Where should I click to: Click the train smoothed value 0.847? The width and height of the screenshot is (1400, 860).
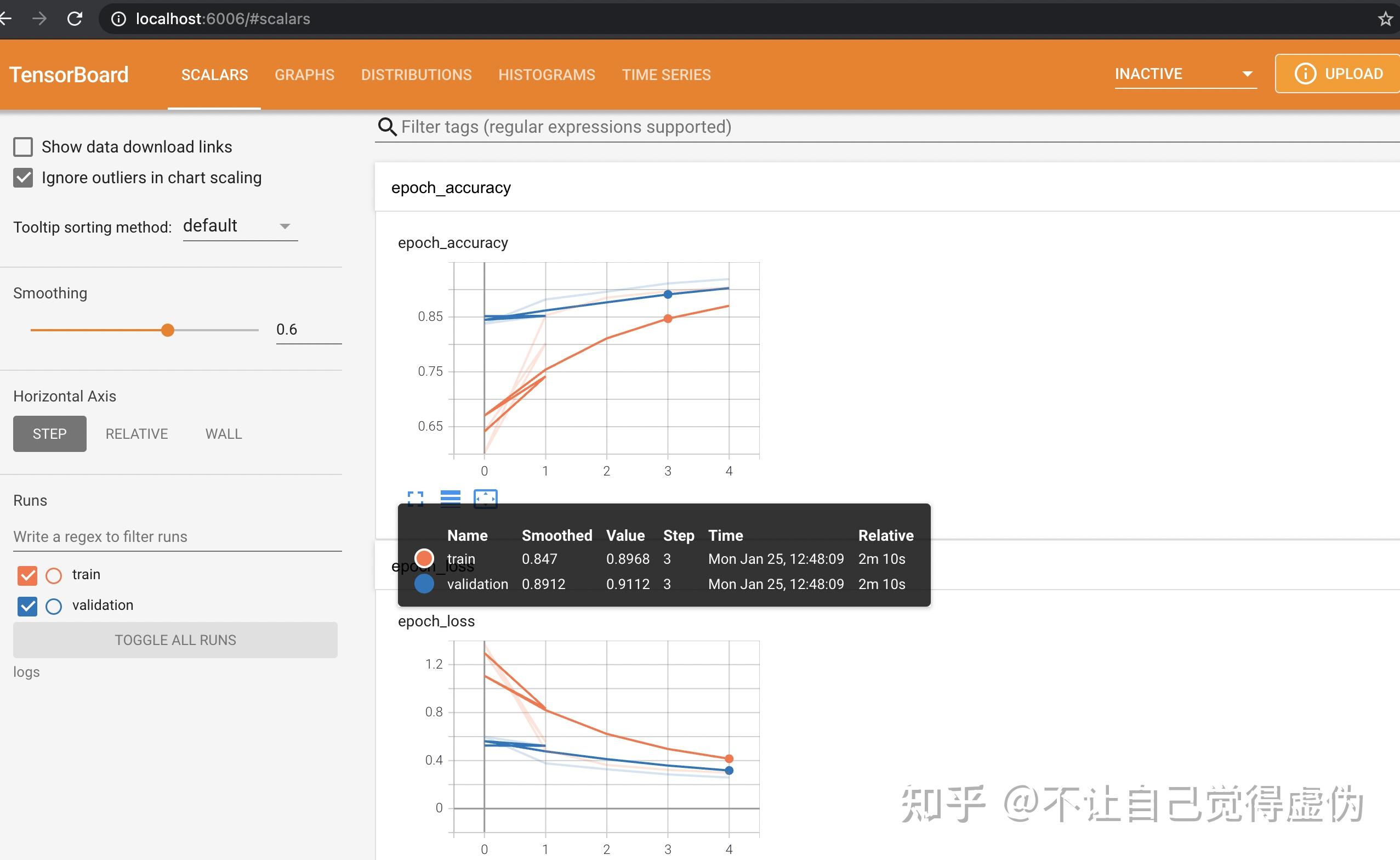pos(539,558)
